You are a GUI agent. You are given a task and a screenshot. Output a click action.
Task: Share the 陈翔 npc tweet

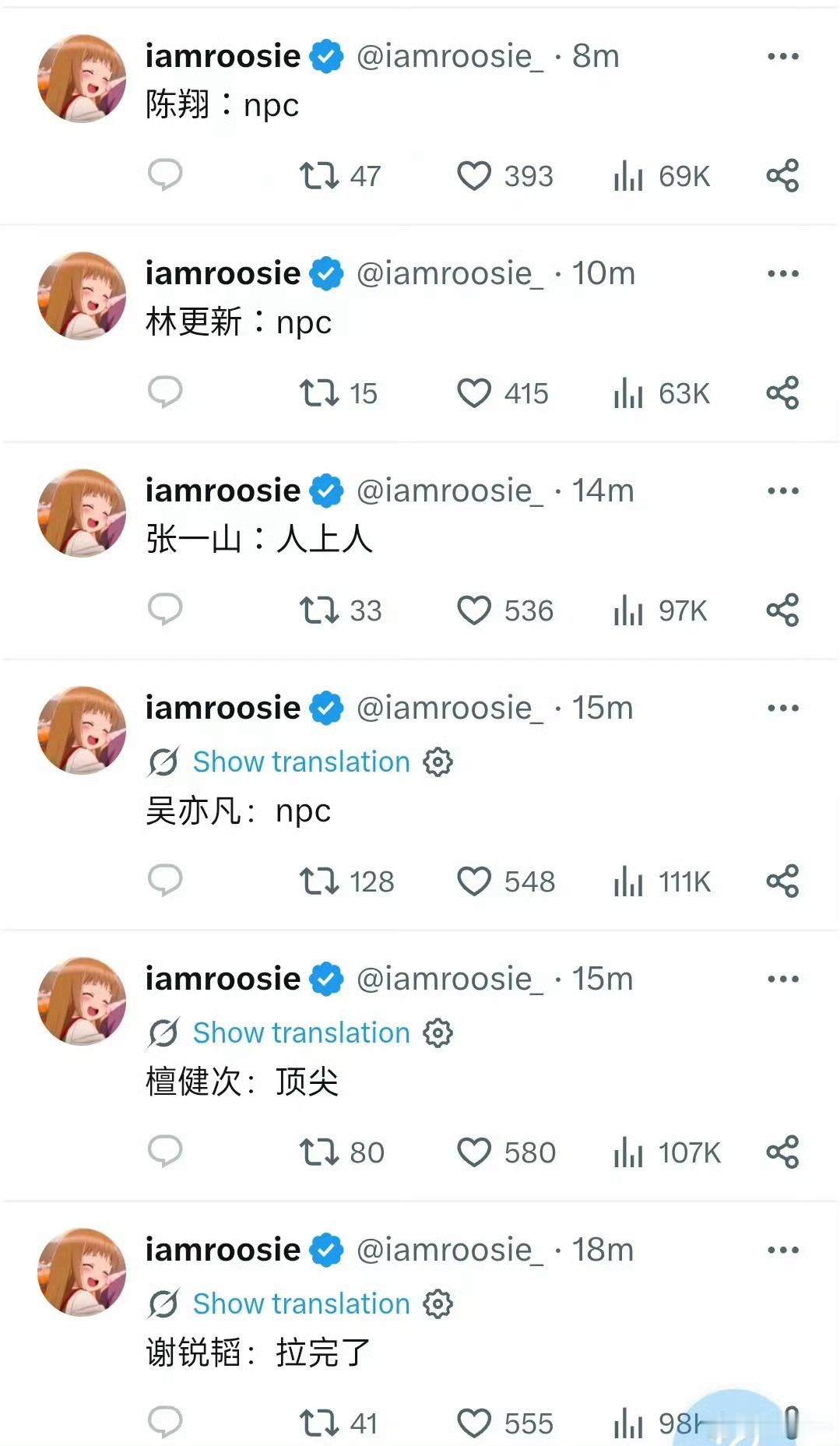click(x=782, y=176)
